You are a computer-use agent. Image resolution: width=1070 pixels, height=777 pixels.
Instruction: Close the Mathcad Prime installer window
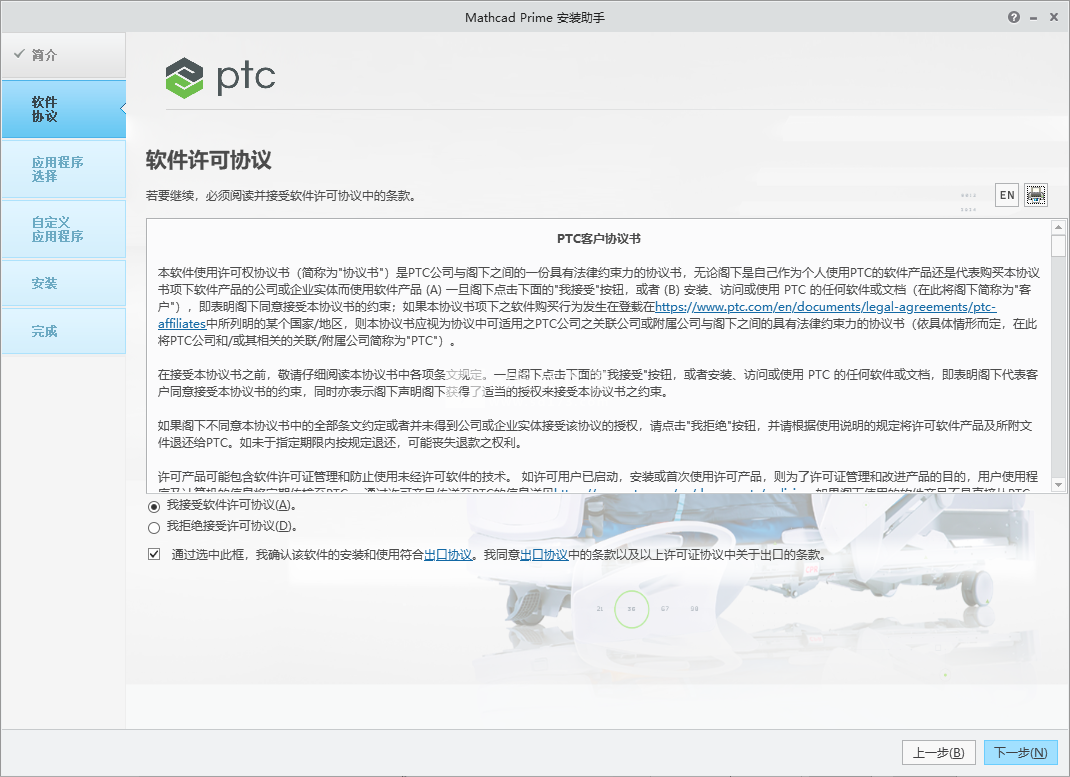1054,17
